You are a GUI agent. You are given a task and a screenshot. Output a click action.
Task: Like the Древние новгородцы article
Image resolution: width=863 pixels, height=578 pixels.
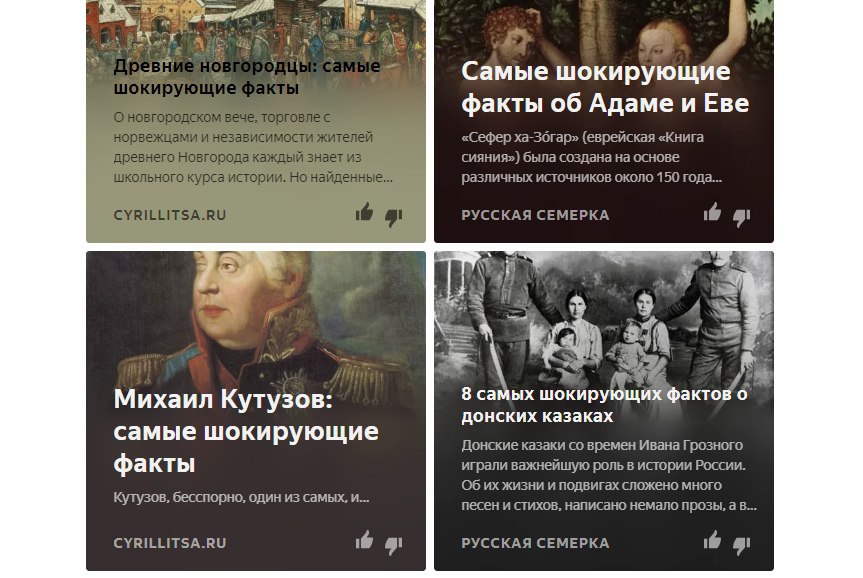coord(364,212)
